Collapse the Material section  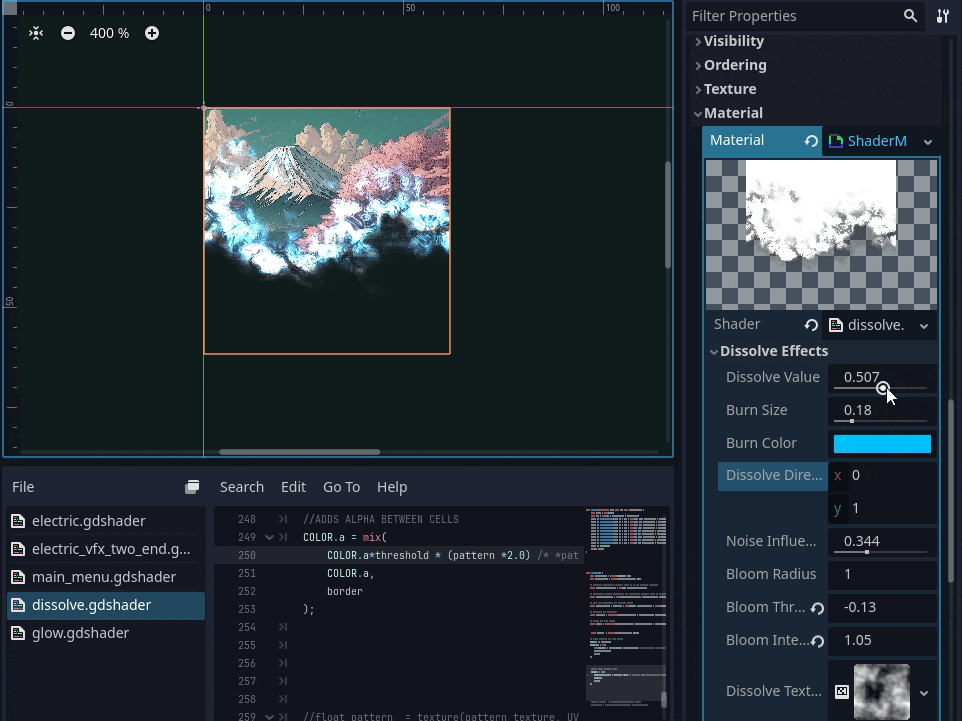coord(733,113)
